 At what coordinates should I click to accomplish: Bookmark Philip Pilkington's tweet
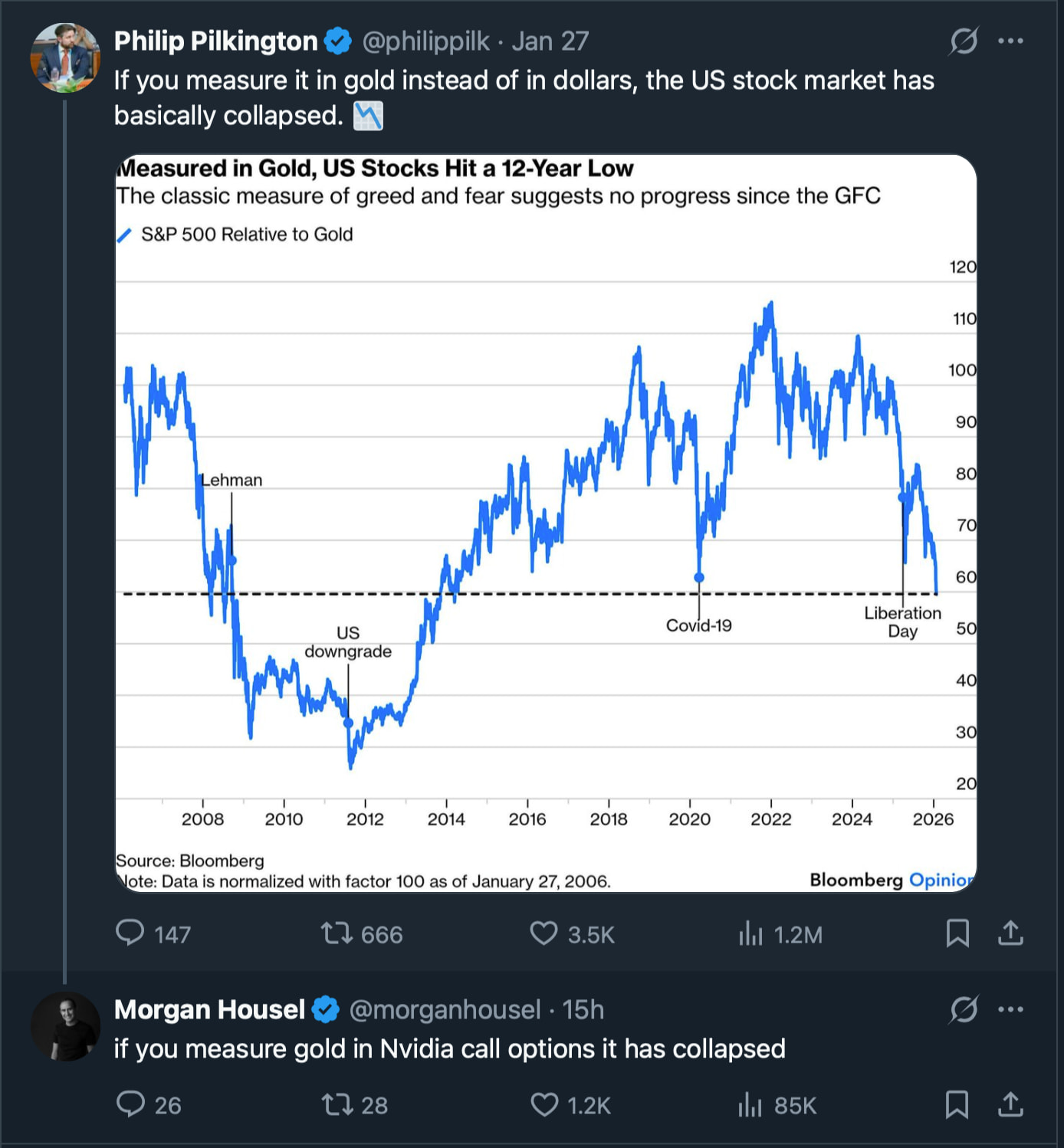point(957,933)
